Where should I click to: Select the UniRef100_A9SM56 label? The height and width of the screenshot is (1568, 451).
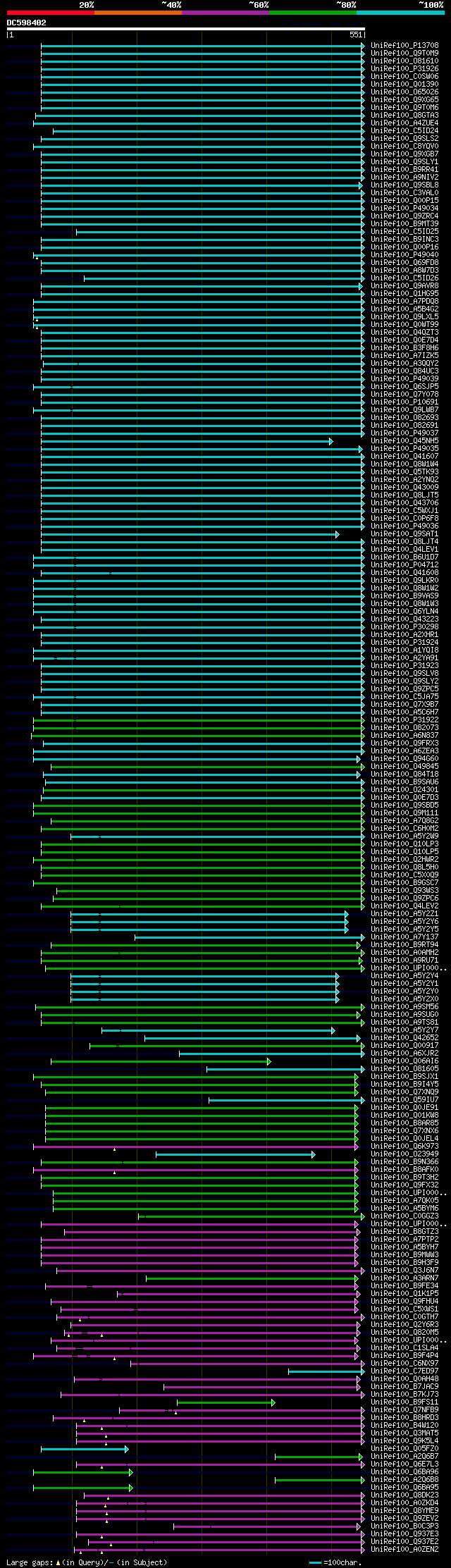point(404,1007)
